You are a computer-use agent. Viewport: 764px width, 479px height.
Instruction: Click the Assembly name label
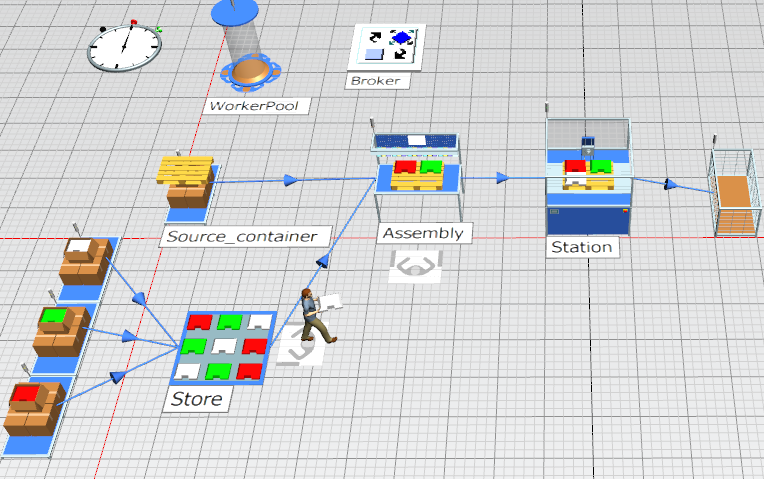point(423,233)
